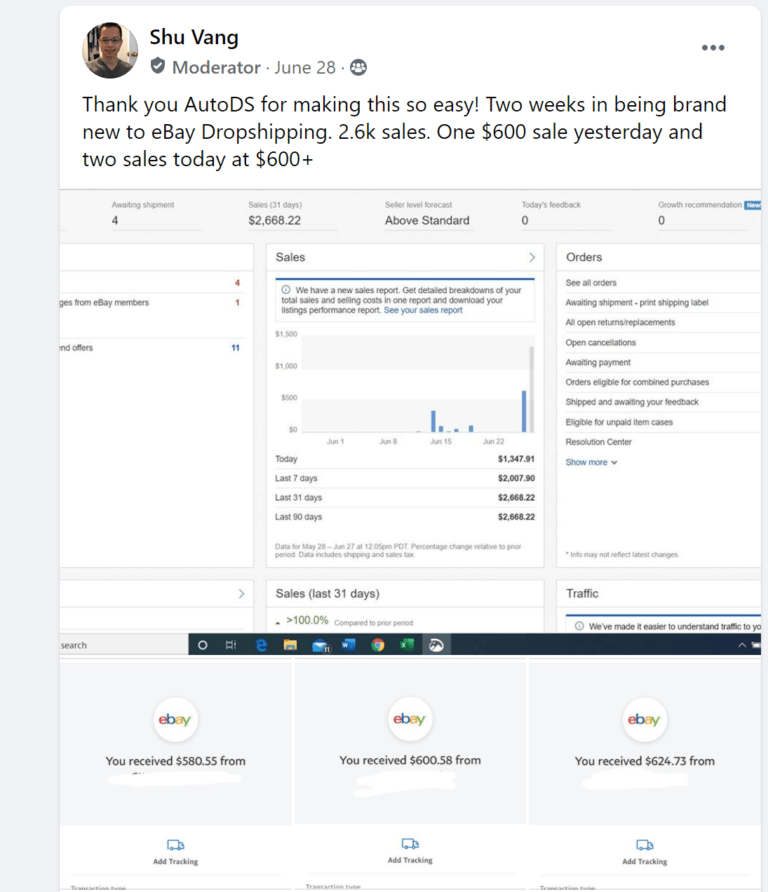Click the Cortana circle taskbar icon

pyautogui.click(x=203, y=645)
